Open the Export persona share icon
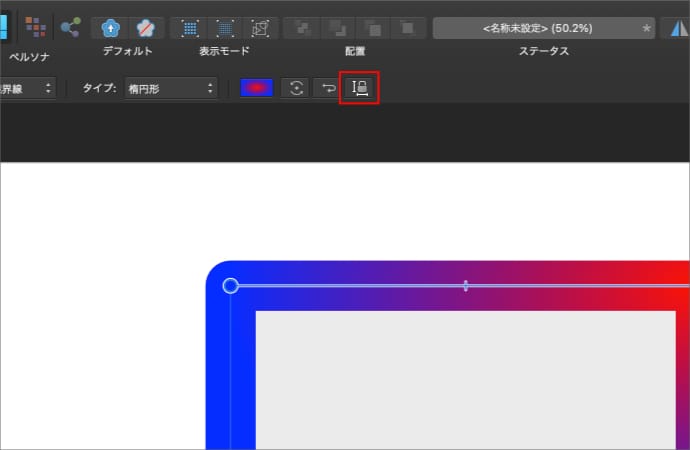This screenshot has height=450, width=690. point(70,27)
